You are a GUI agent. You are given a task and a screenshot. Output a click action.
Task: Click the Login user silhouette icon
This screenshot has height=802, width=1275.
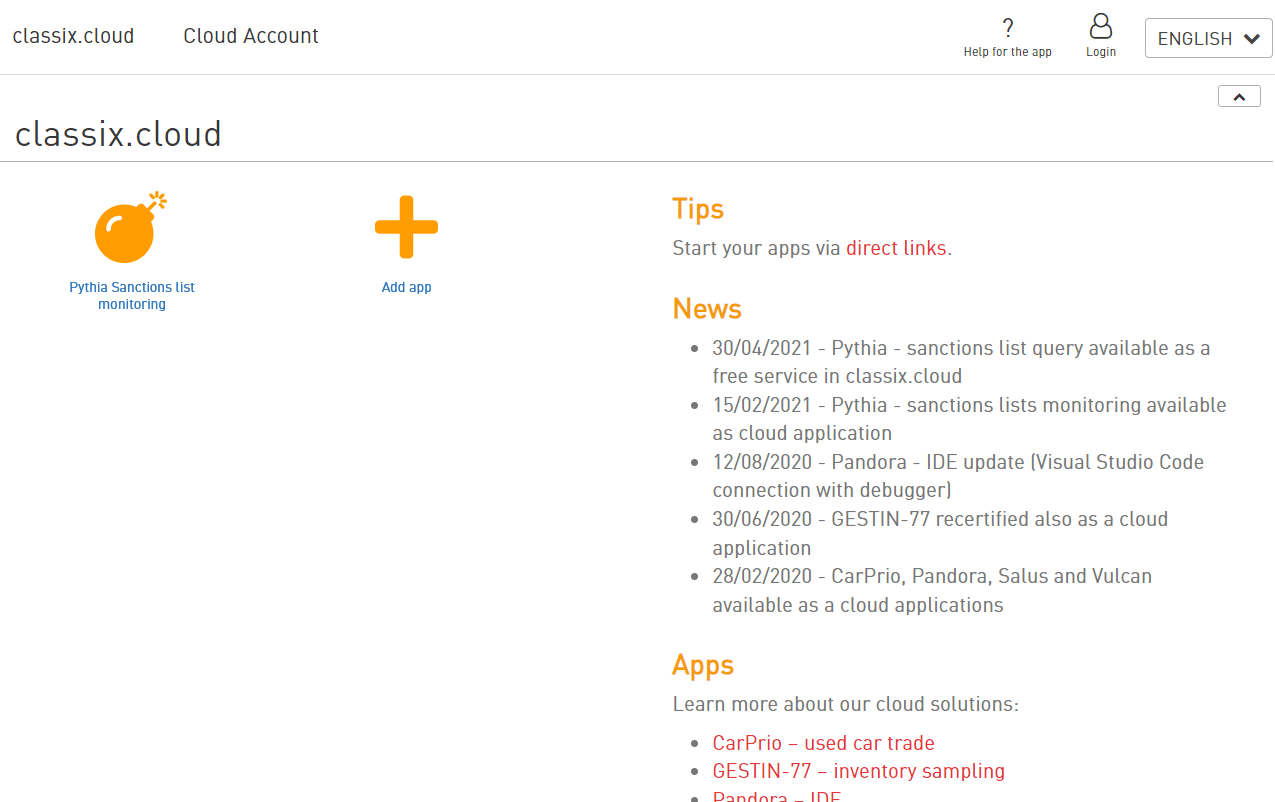pos(1100,27)
